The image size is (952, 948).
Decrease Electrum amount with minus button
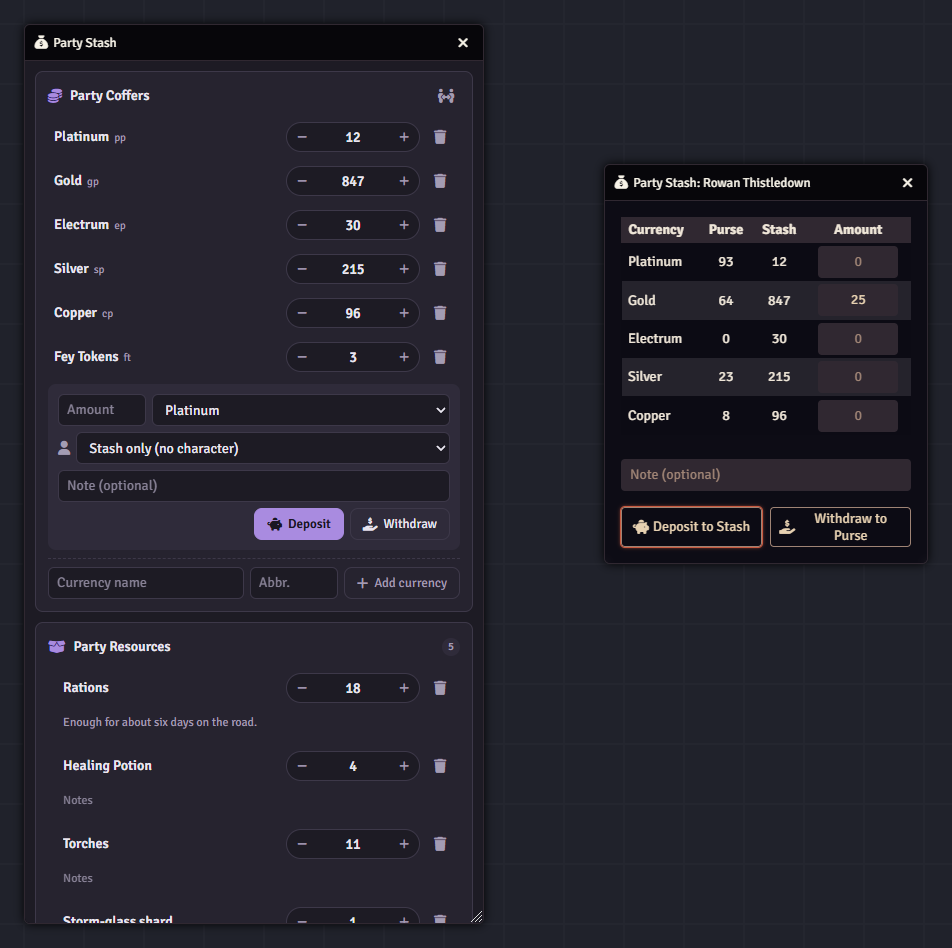click(302, 225)
